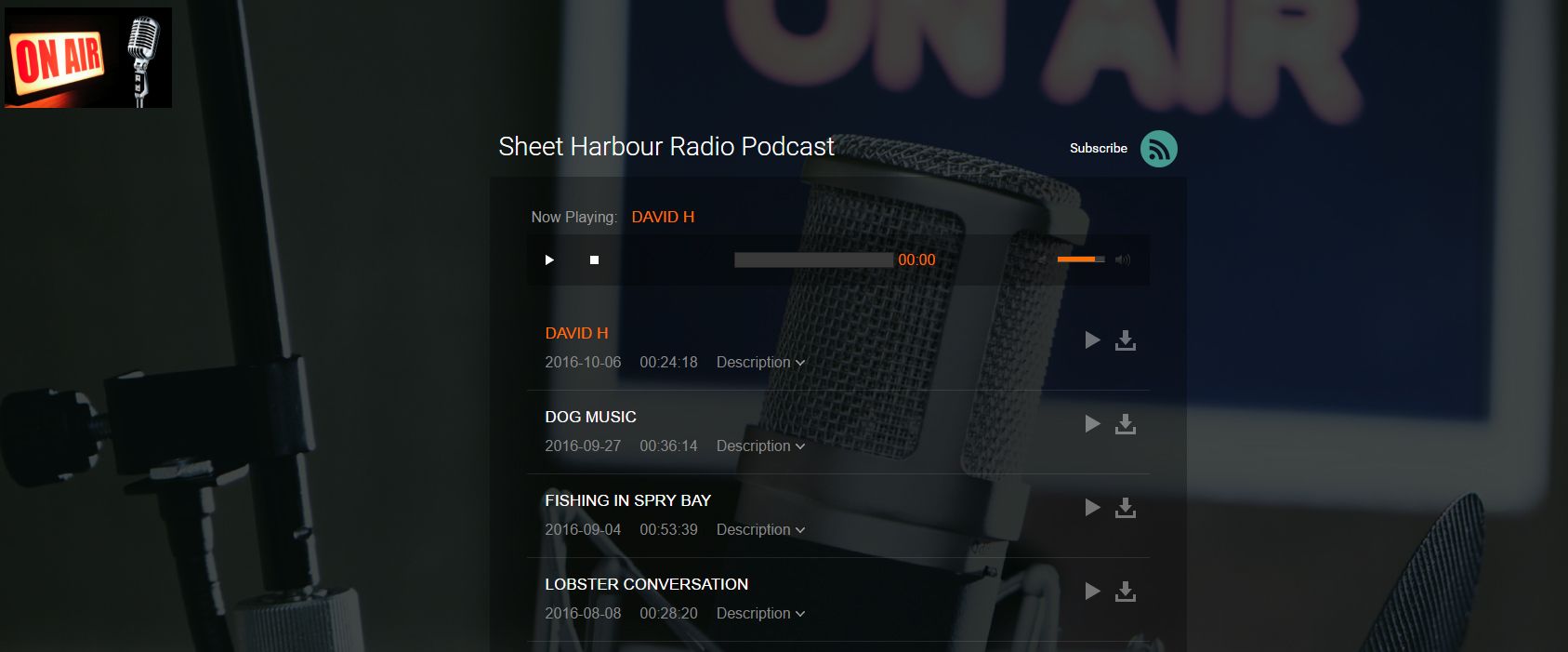Viewport: 1568px width, 652px height.
Task: Click the Now Playing DAVID H title
Action: 663,217
